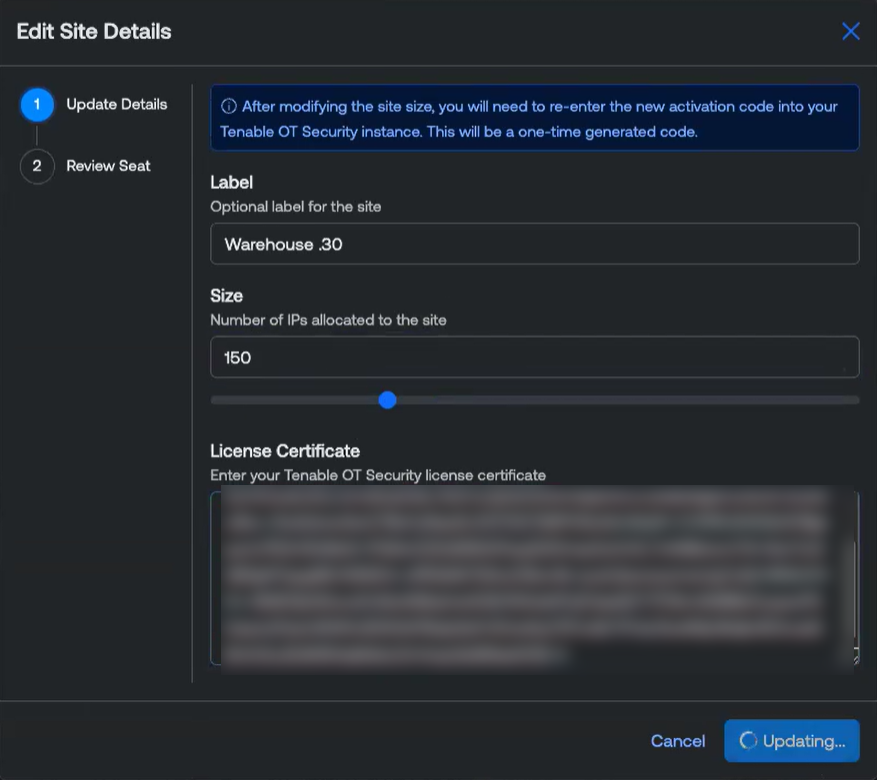Cancel editing the site details
Viewport: 877px width, 780px height.
point(678,741)
